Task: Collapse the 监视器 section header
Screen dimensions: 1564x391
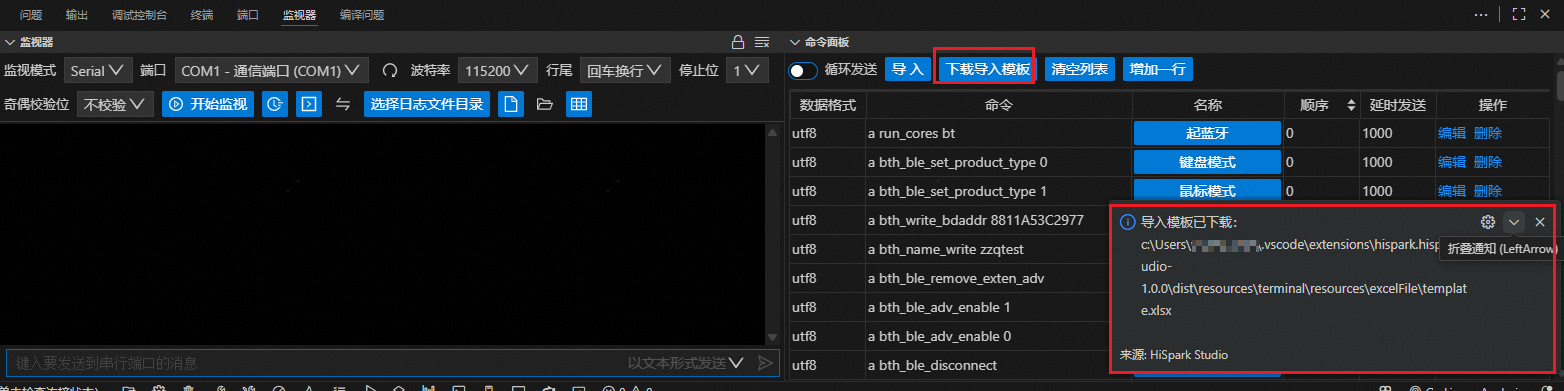Action: point(29,42)
